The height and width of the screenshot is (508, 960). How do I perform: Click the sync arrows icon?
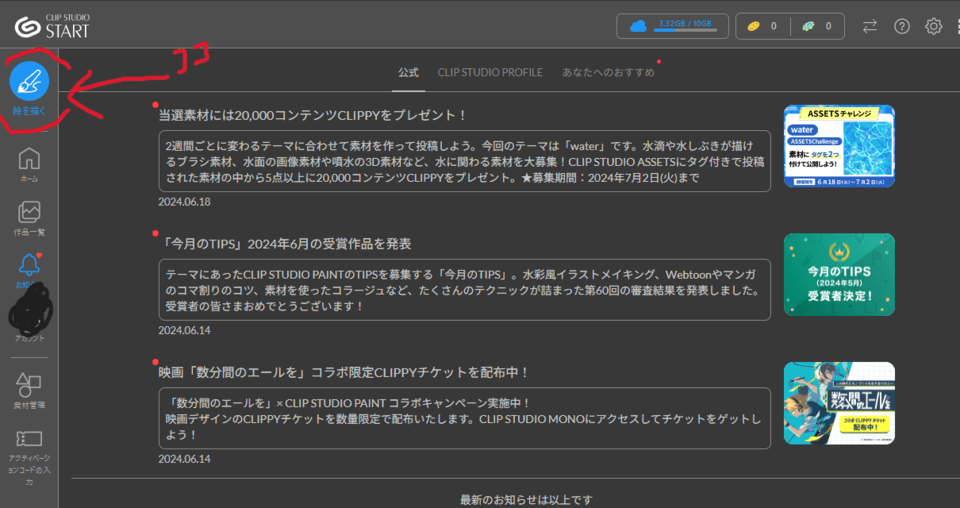[x=869, y=26]
